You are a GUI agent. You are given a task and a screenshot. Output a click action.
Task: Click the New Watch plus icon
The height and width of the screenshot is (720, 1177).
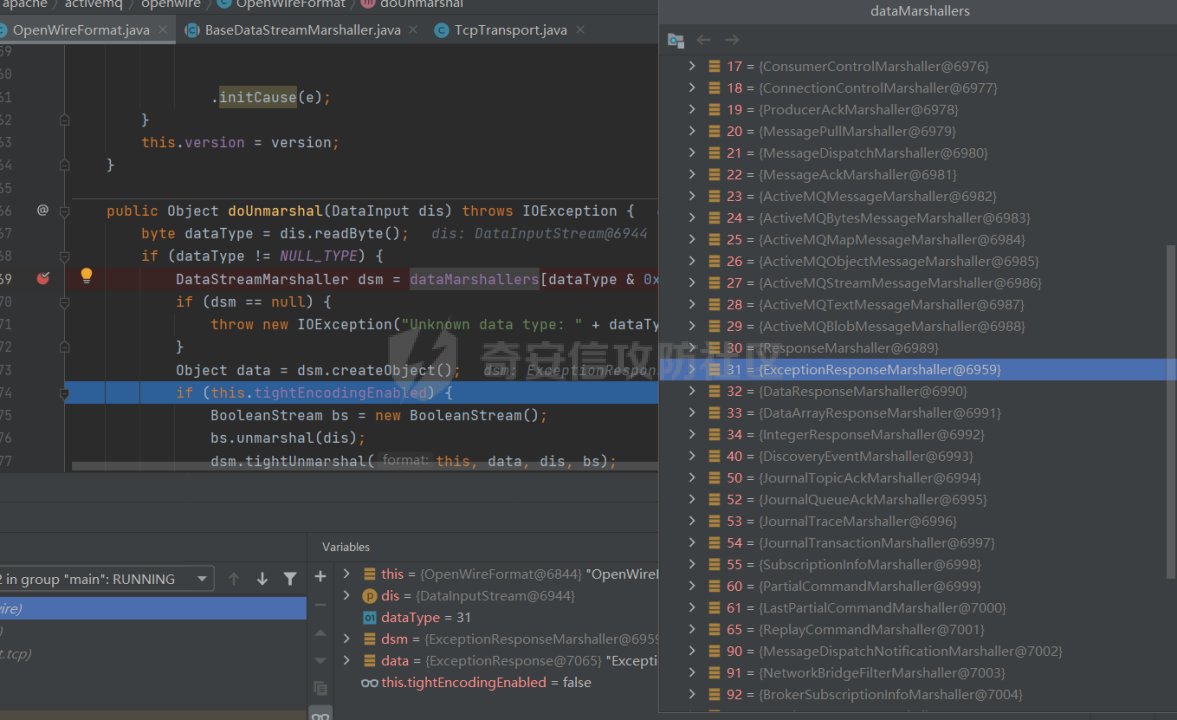tap(321, 577)
